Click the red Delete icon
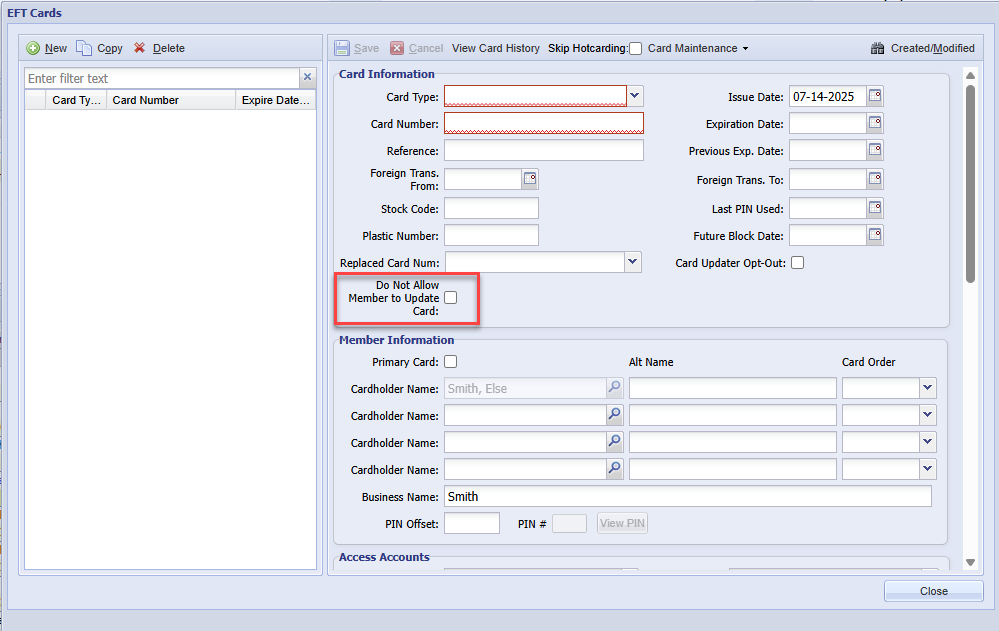Screen dimensions: 999x631 [x=140, y=48]
